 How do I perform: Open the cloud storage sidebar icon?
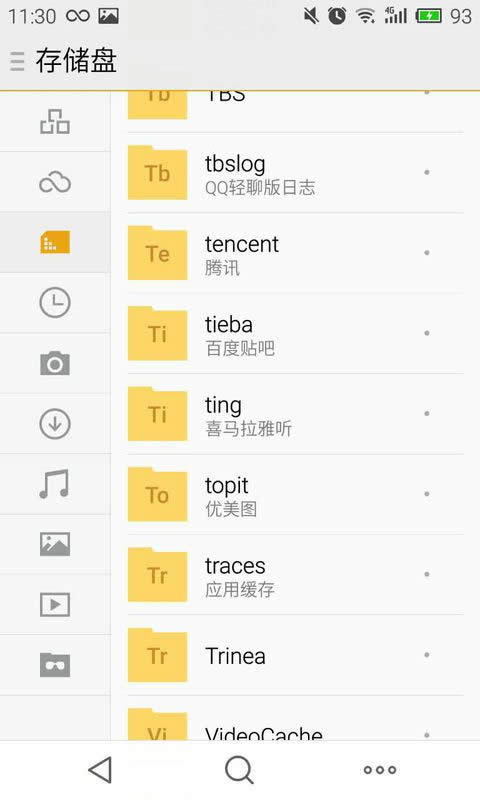click(x=55, y=182)
